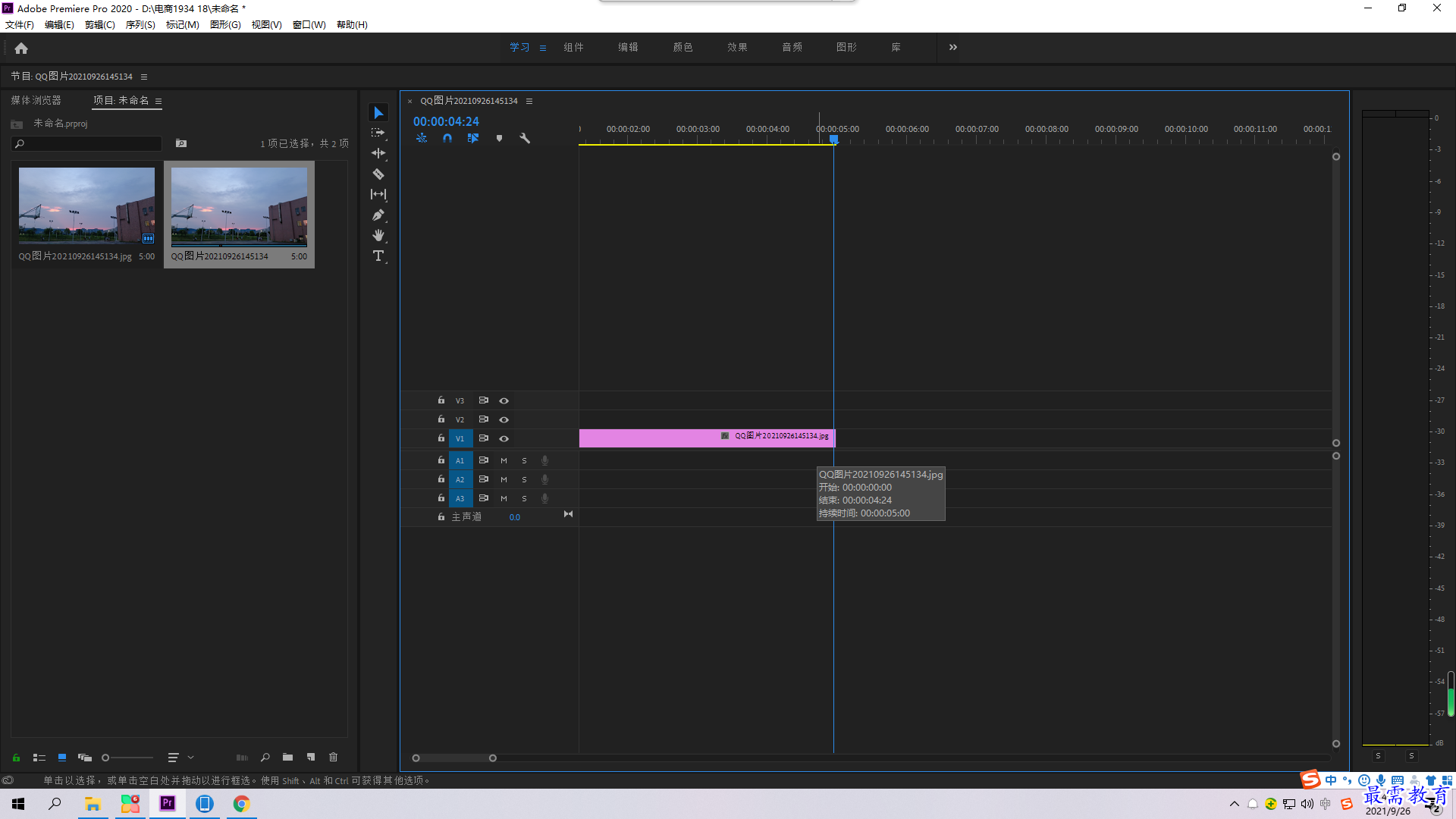The image size is (1456, 819).
Task: Open Chrome from the taskbar
Action: [241, 804]
